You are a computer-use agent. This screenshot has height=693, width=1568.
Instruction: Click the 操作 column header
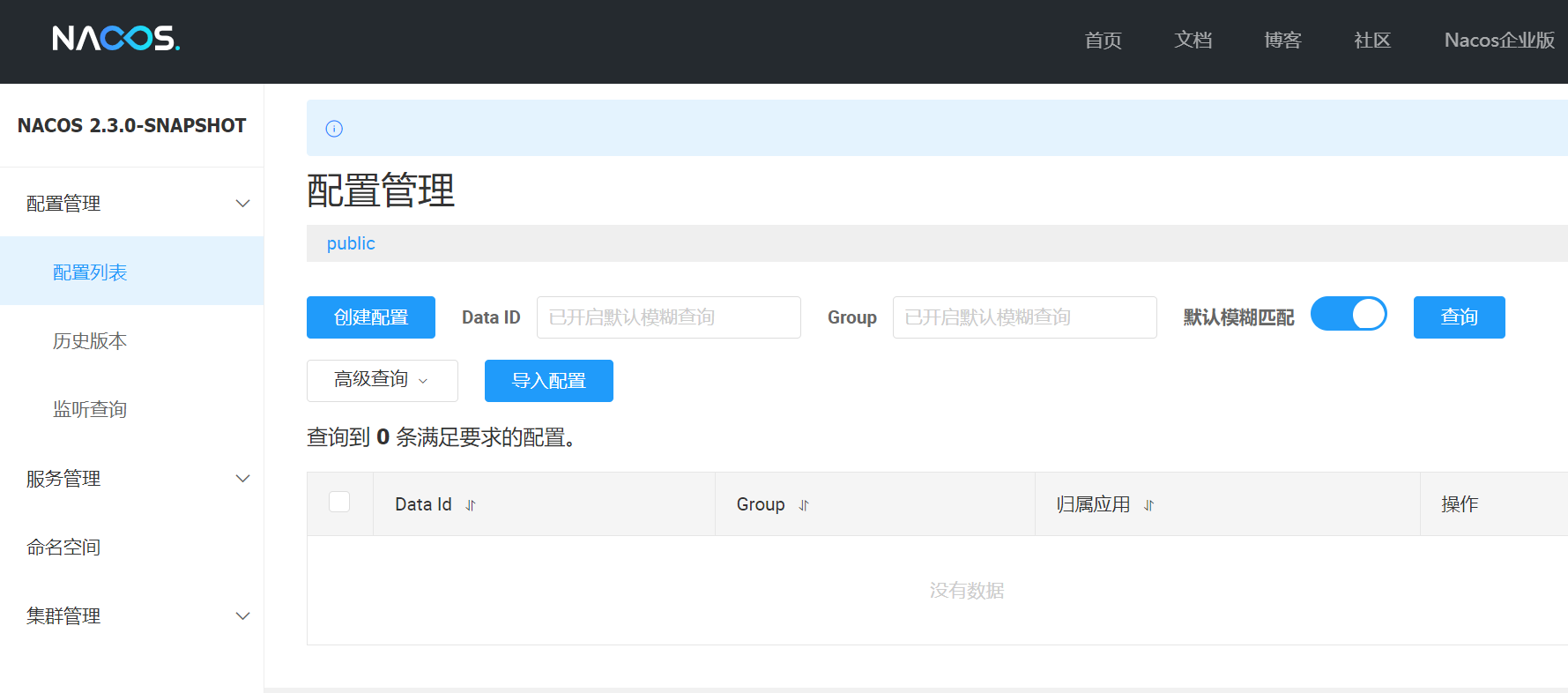(x=1460, y=504)
